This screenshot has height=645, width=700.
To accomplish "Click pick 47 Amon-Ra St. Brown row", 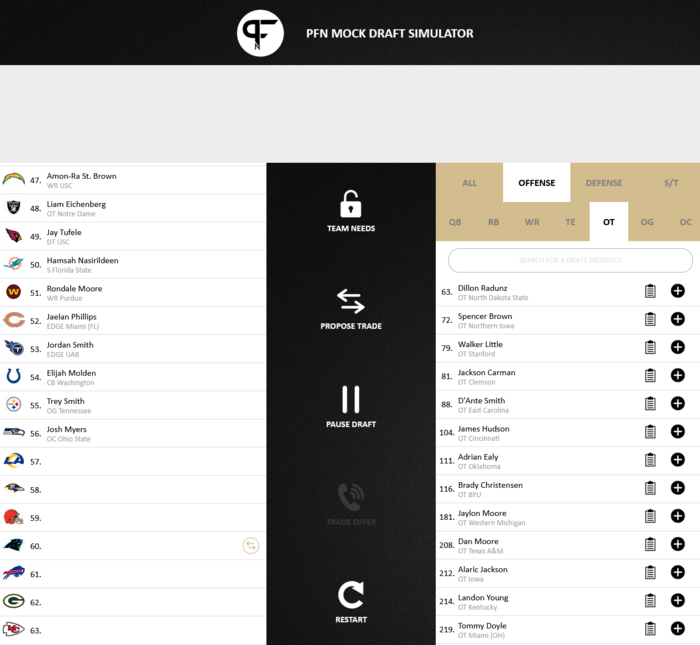I will (x=132, y=180).
